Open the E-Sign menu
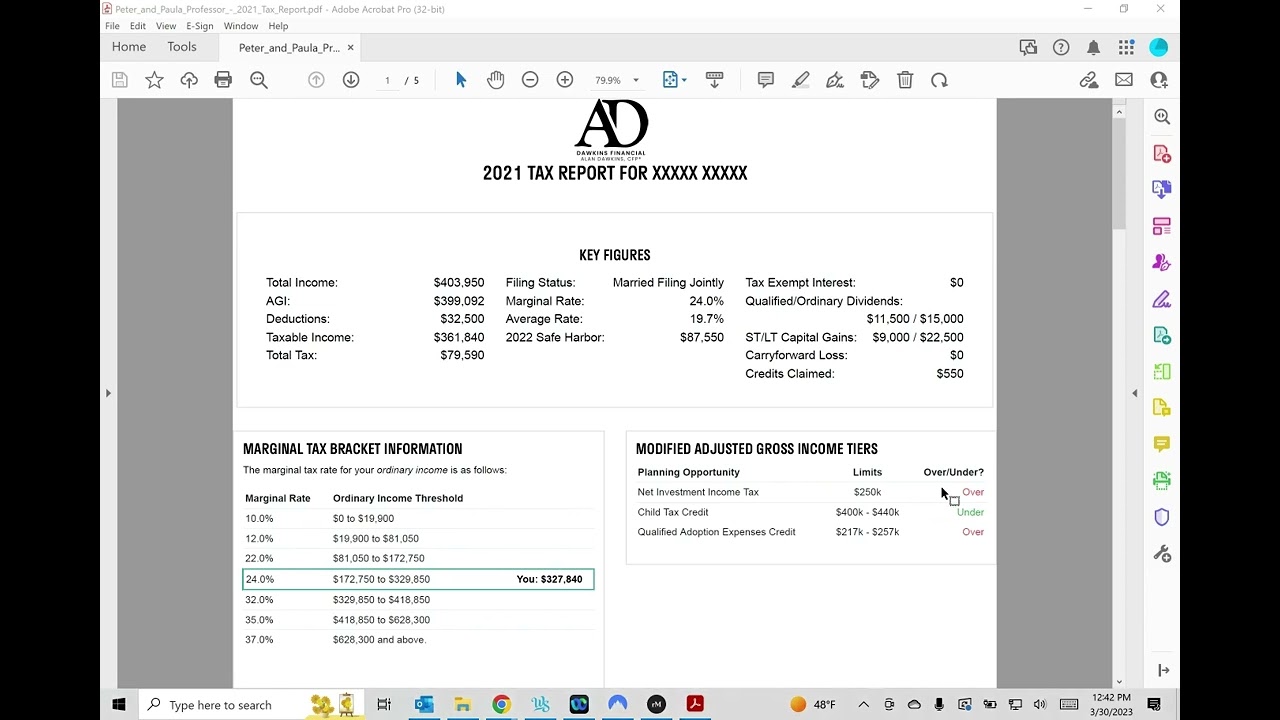The width and height of the screenshot is (1280, 720). (x=200, y=26)
